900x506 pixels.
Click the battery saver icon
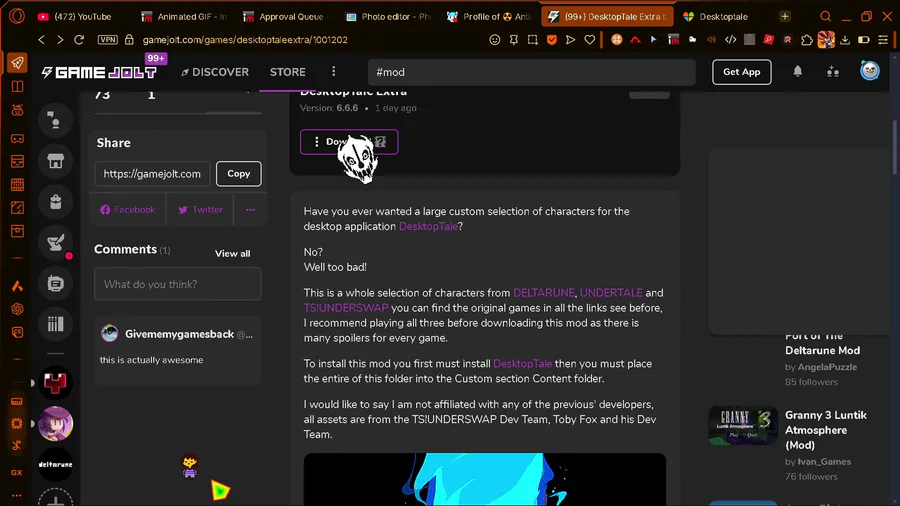863,40
